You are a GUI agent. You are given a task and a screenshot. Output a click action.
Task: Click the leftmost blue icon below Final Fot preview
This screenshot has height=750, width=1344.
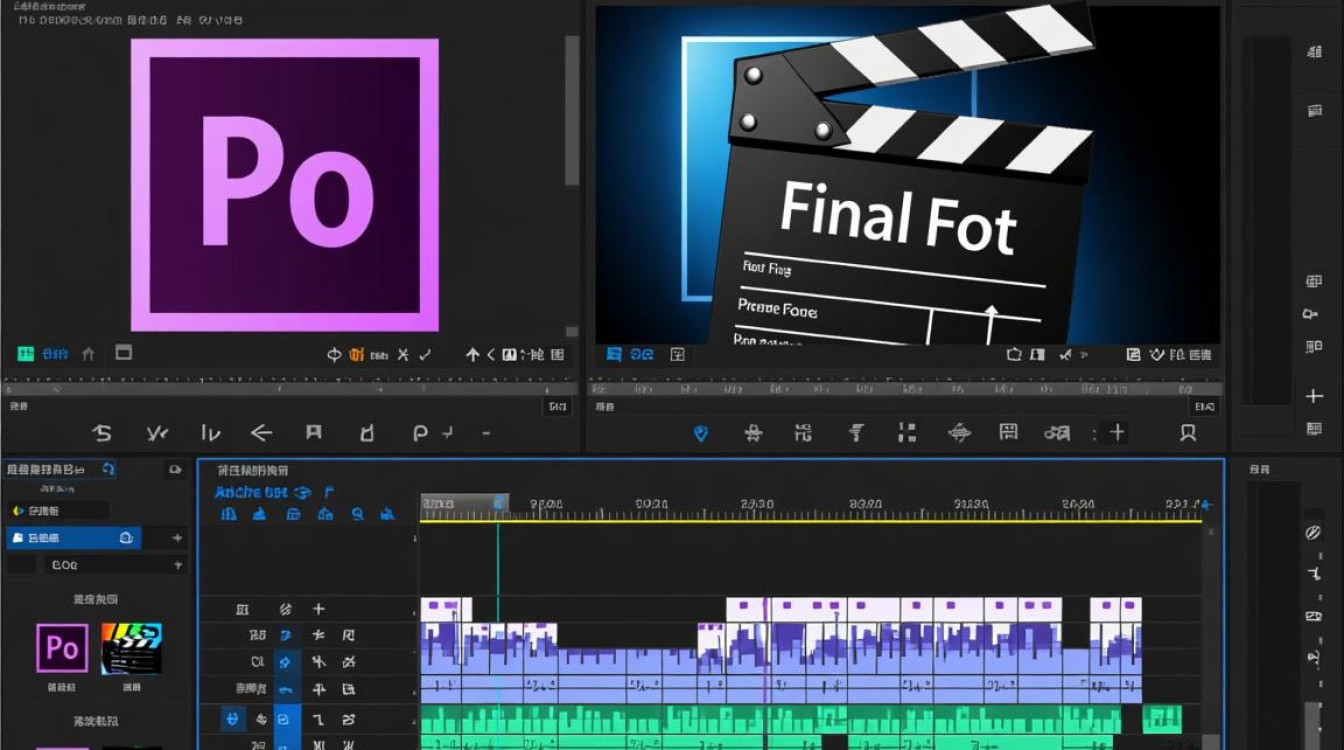614,354
